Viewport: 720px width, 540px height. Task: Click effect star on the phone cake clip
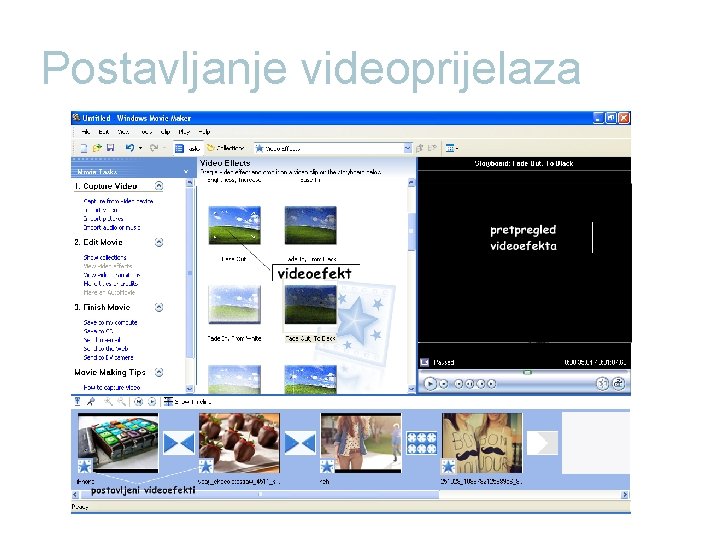coord(84,467)
